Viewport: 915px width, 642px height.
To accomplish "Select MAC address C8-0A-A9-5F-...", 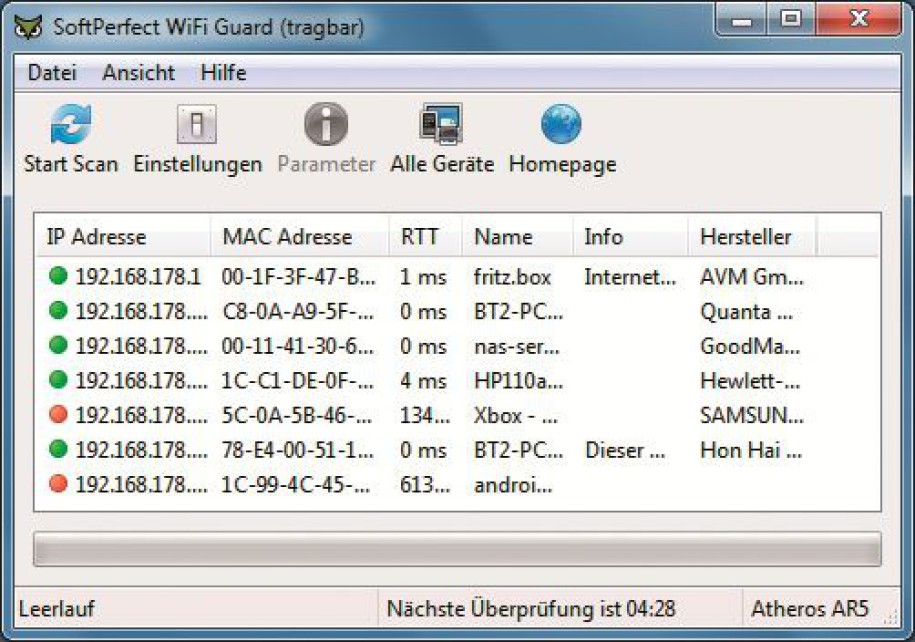I will 298,311.
